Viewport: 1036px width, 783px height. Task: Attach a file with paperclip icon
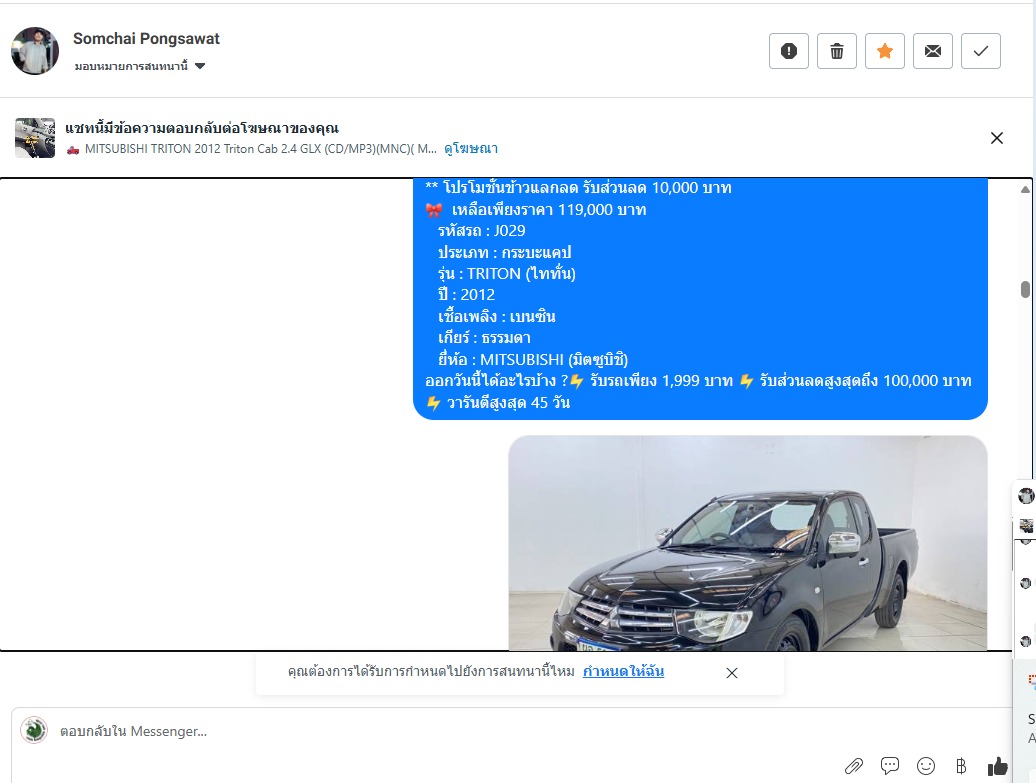(854, 766)
